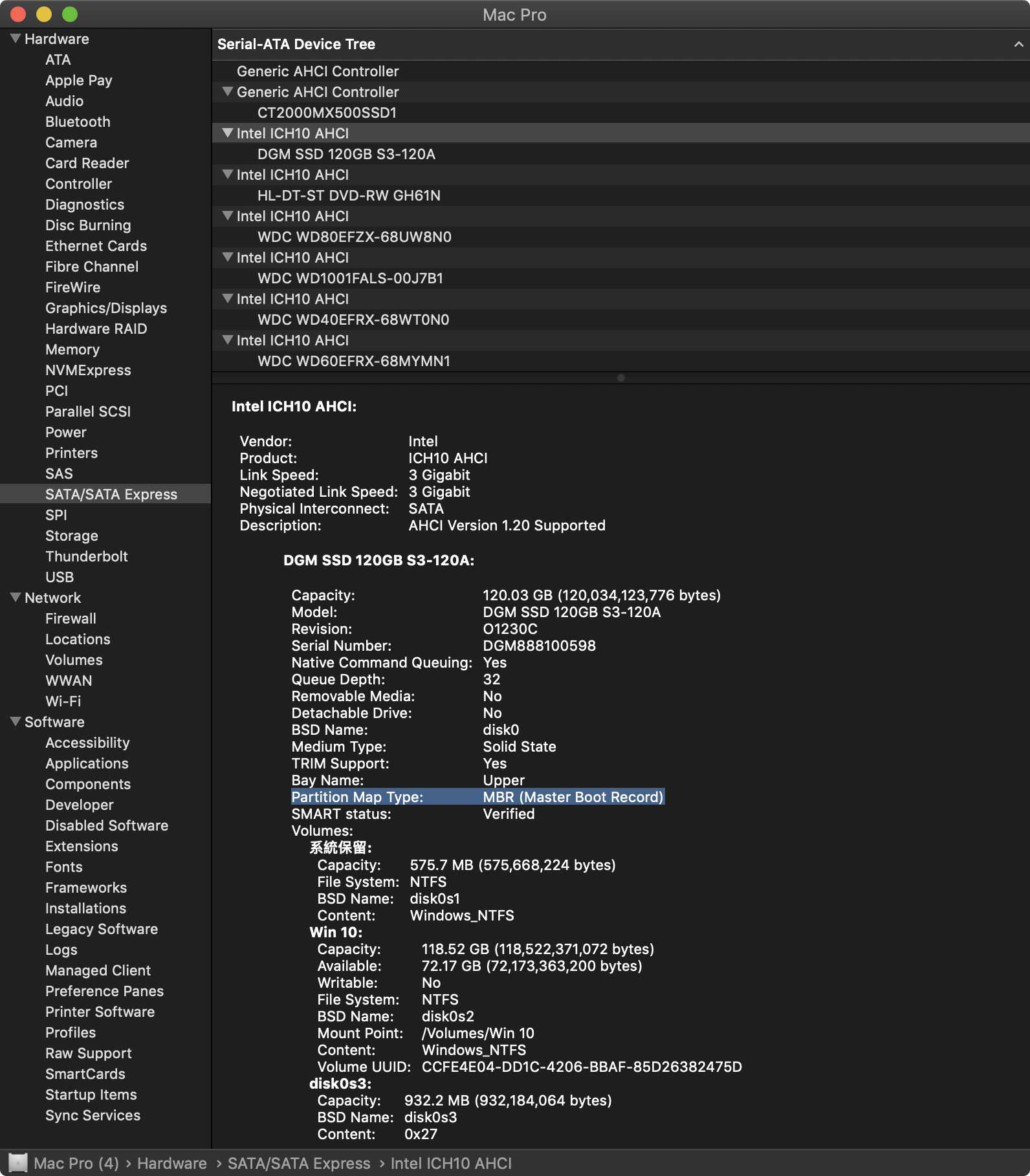Click the disk0s3 volume heading
This screenshot has width=1030, height=1176.
click(340, 1083)
